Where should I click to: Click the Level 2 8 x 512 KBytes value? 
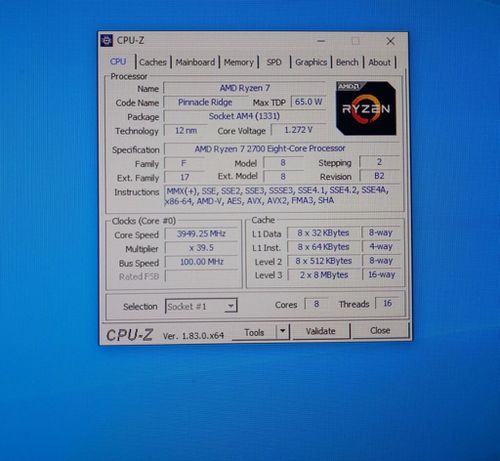tap(323, 261)
